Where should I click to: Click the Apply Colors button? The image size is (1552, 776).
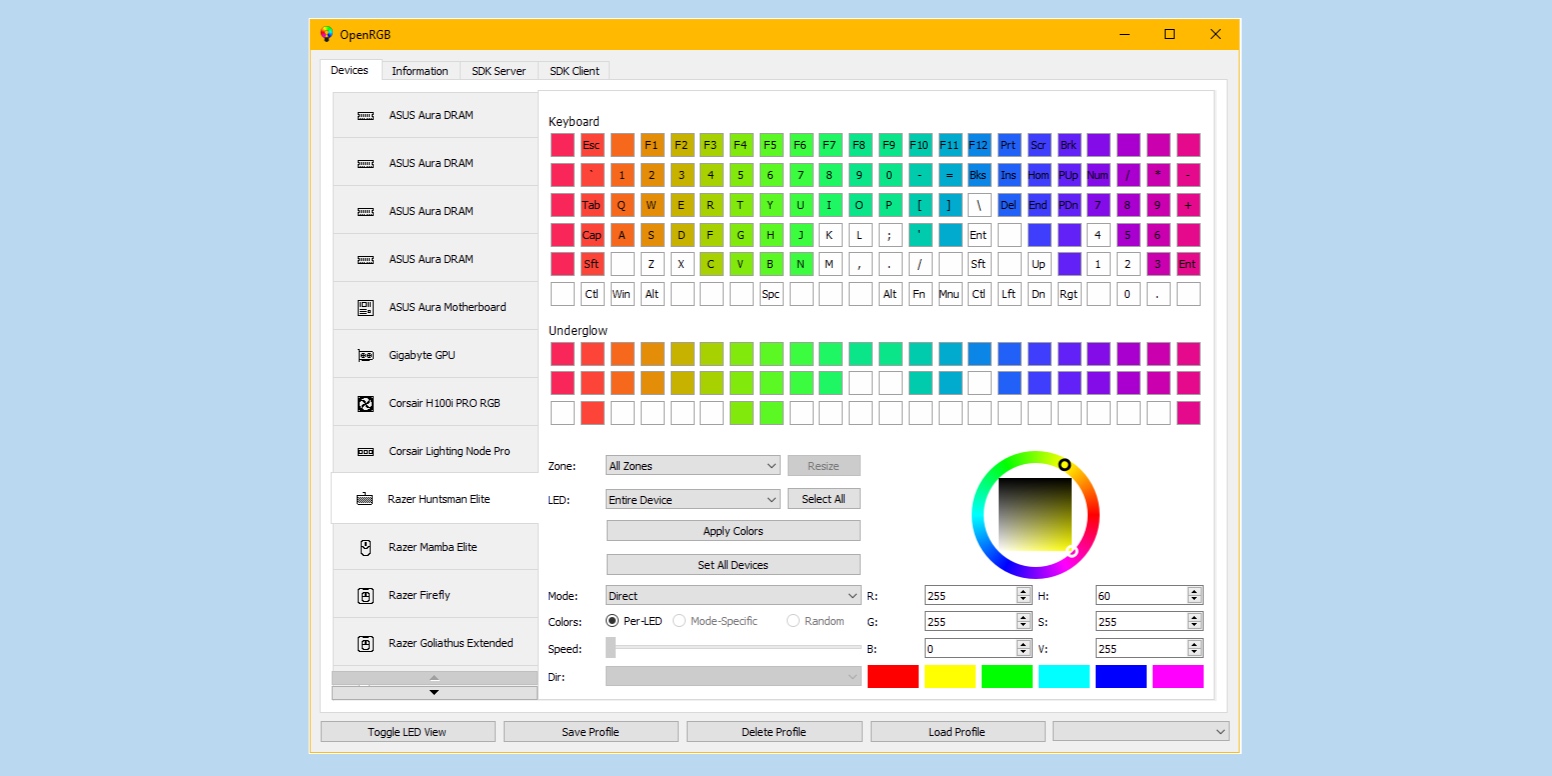point(733,531)
